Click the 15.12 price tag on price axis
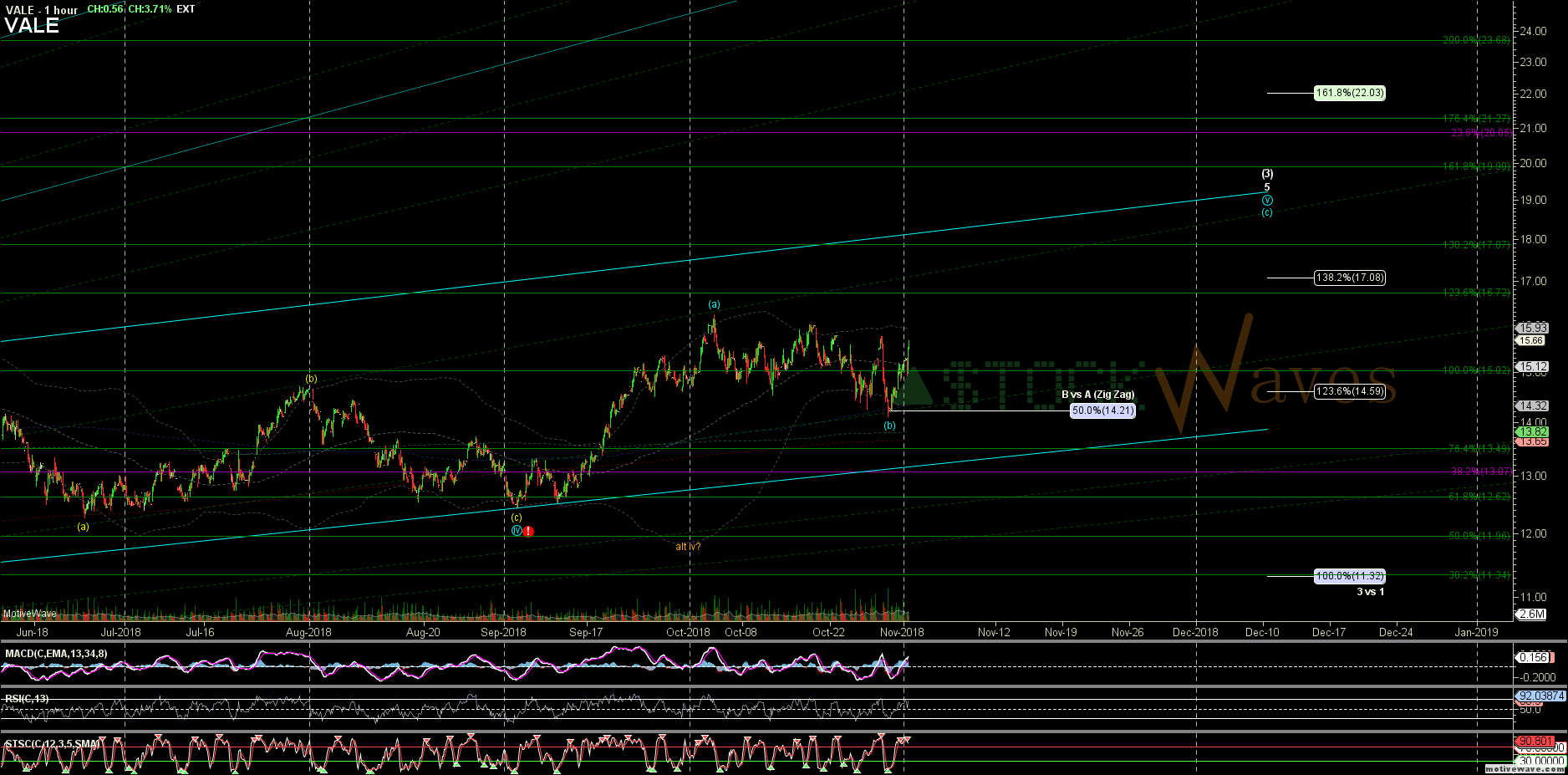Viewport: 1568px width, 775px height. click(x=1532, y=366)
